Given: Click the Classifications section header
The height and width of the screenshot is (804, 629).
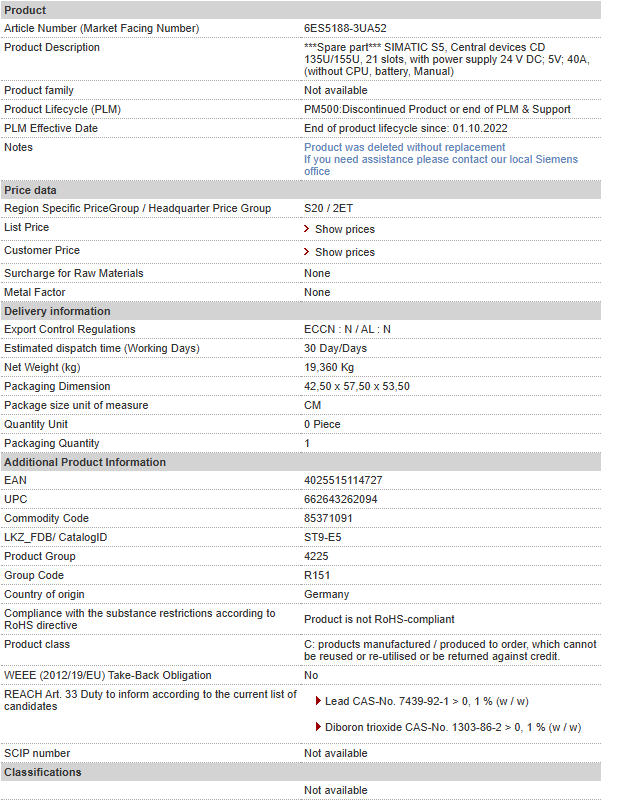Looking at the screenshot, I should tap(301, 772).
